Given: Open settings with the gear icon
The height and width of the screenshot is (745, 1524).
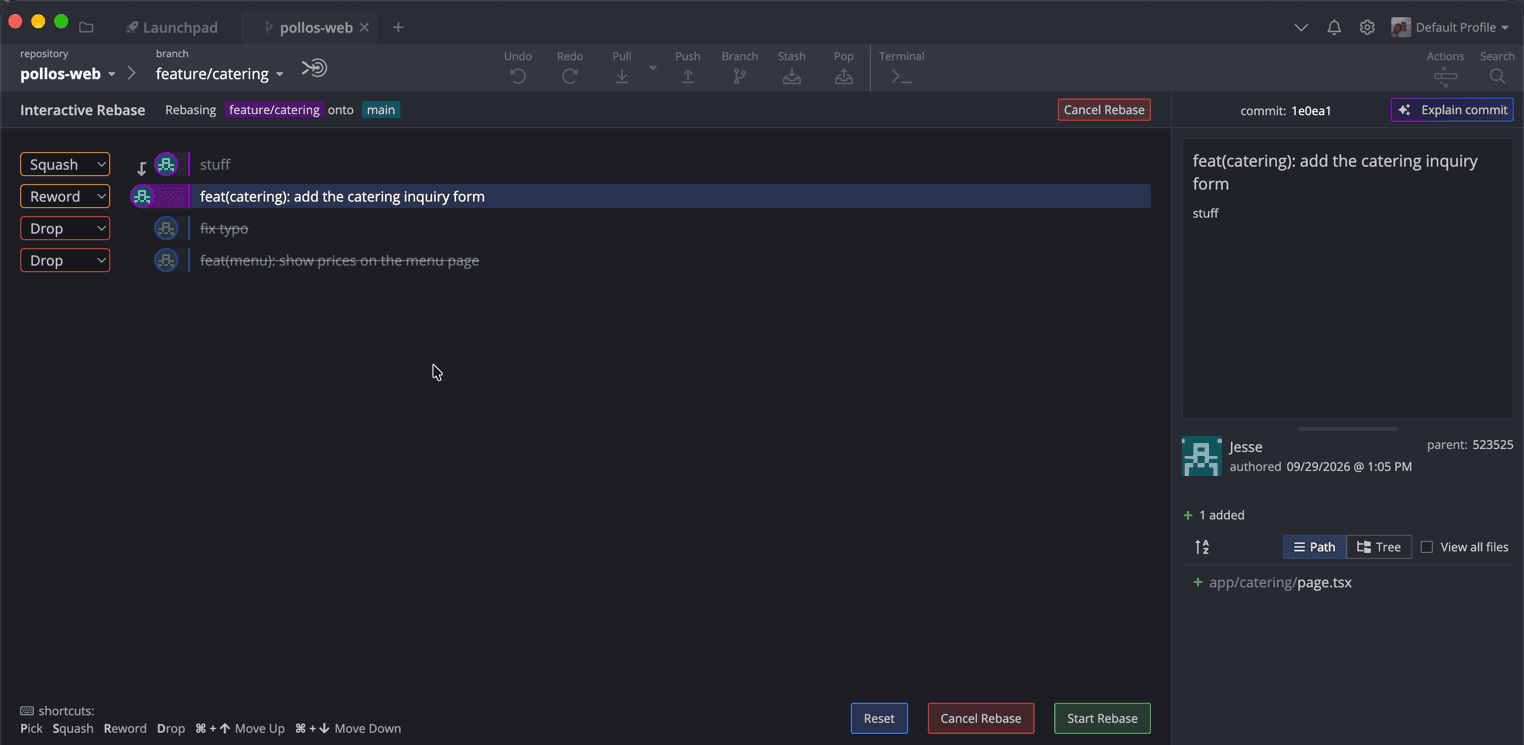Looking at the screenshot, I should coord(1367,27).
